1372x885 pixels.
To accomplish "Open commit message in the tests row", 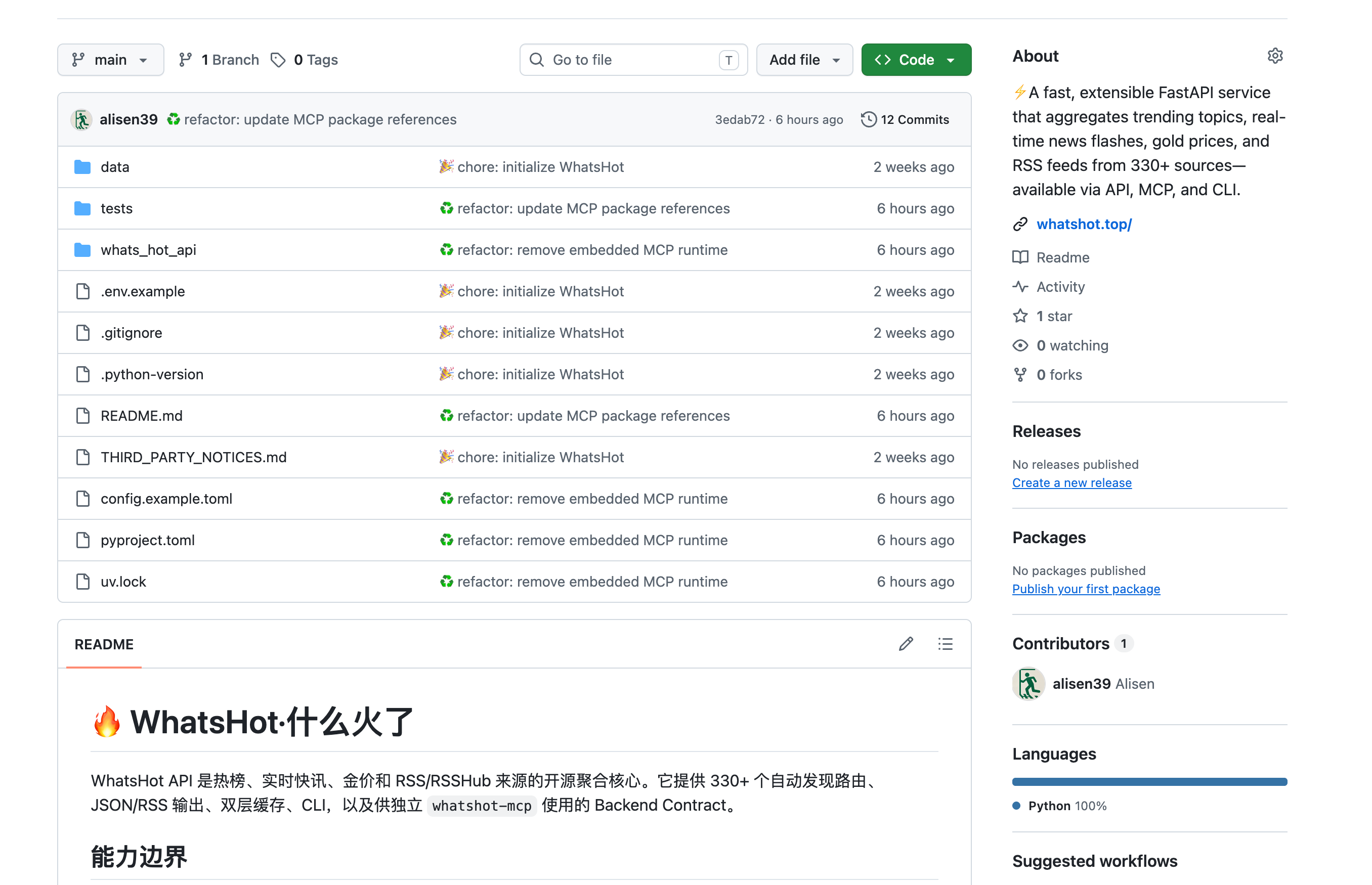I will 584,208.
